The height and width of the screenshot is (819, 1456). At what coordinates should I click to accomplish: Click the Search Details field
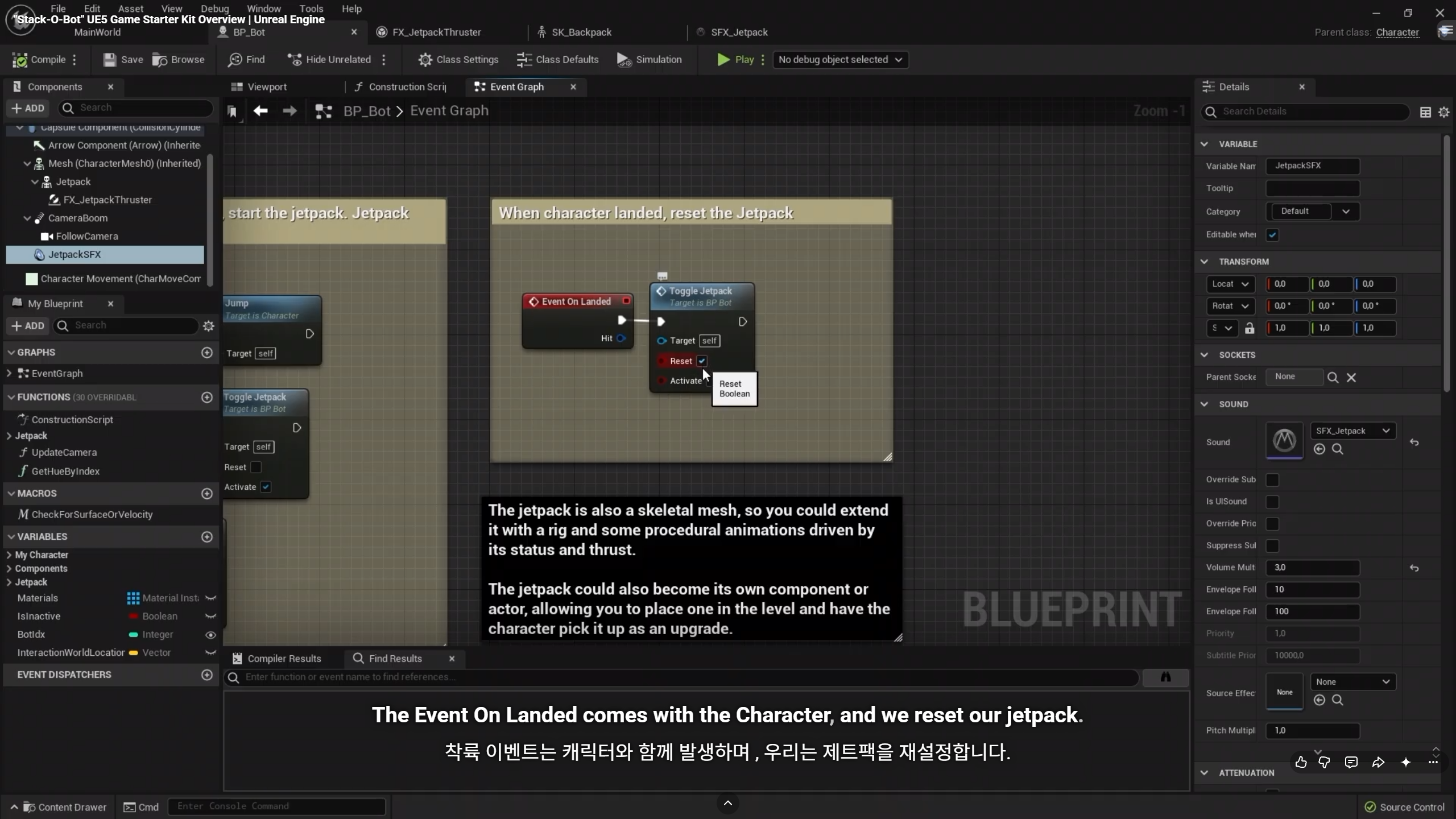click(x=1305, y=112)
